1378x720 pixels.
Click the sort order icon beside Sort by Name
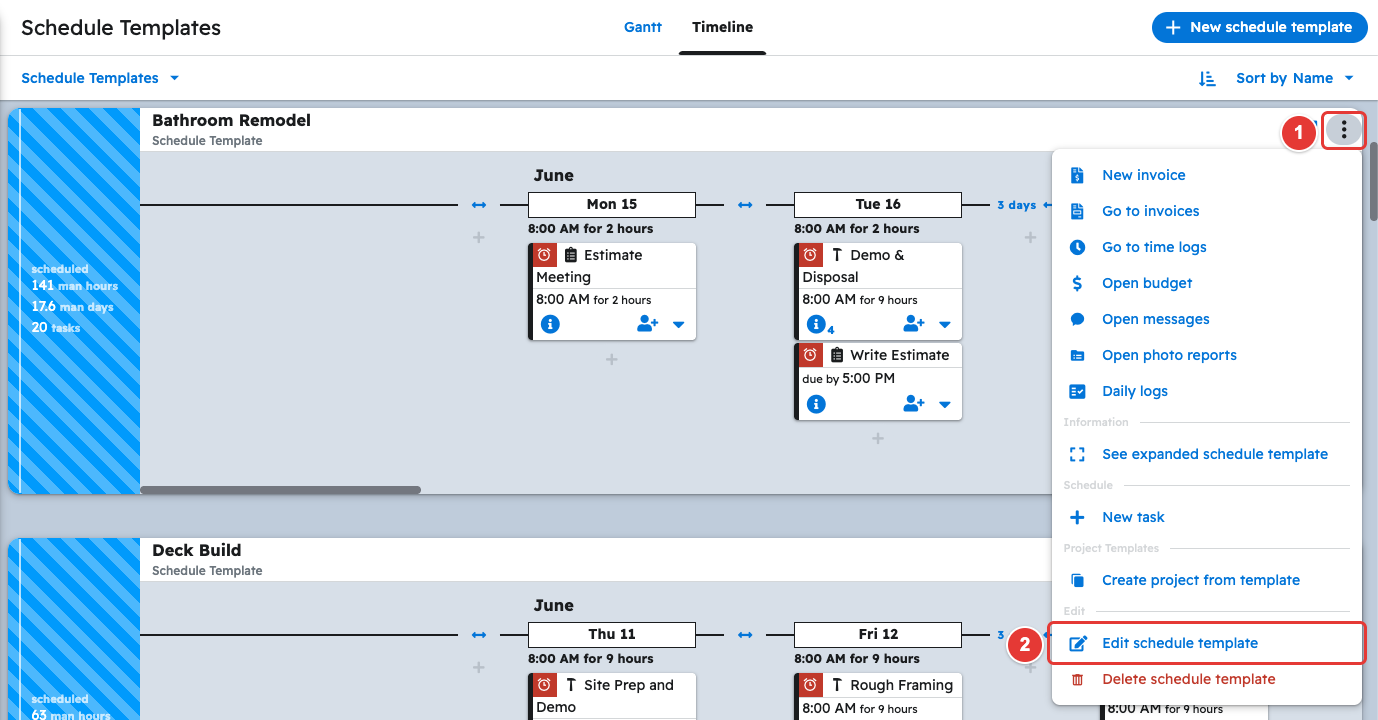(1207, 78)
